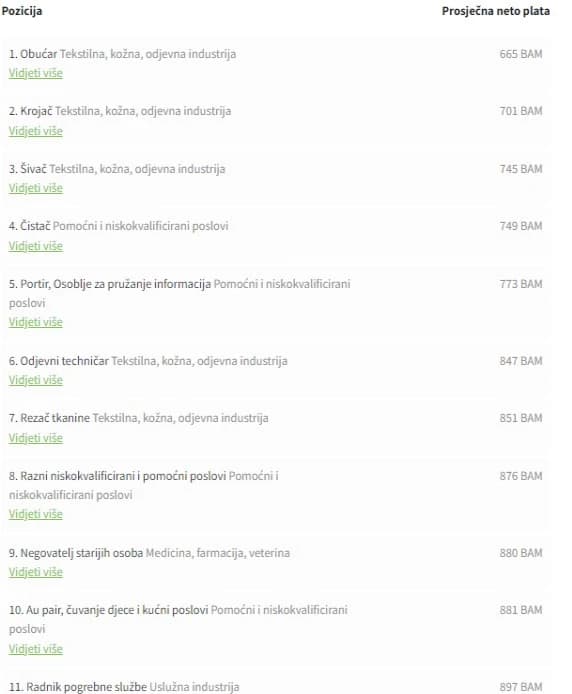Image resolution: width=572 pixels, height=694 pixels.
Task: Click Radnik pogrebne službe entry
Action: [x=86, y=687]
